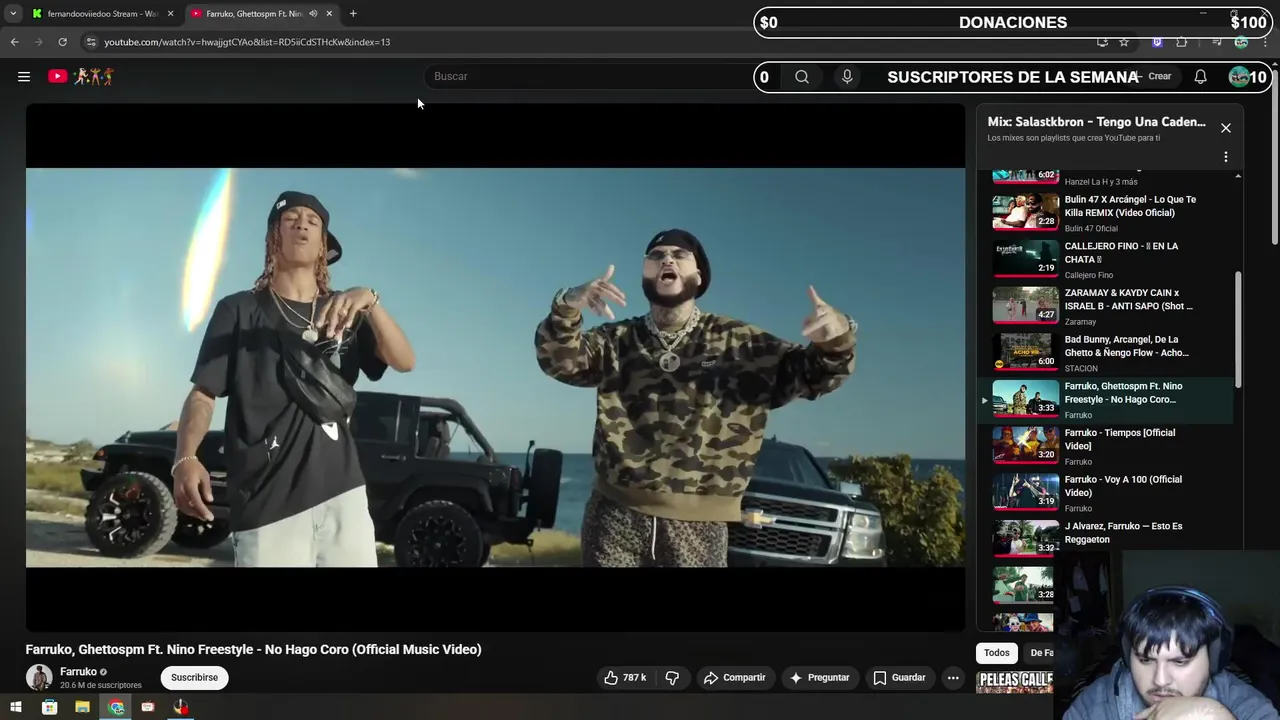Open the browser extensions puzzle icon
The height and width of the screenshot is (720, 1280).
pos(1182,42)
